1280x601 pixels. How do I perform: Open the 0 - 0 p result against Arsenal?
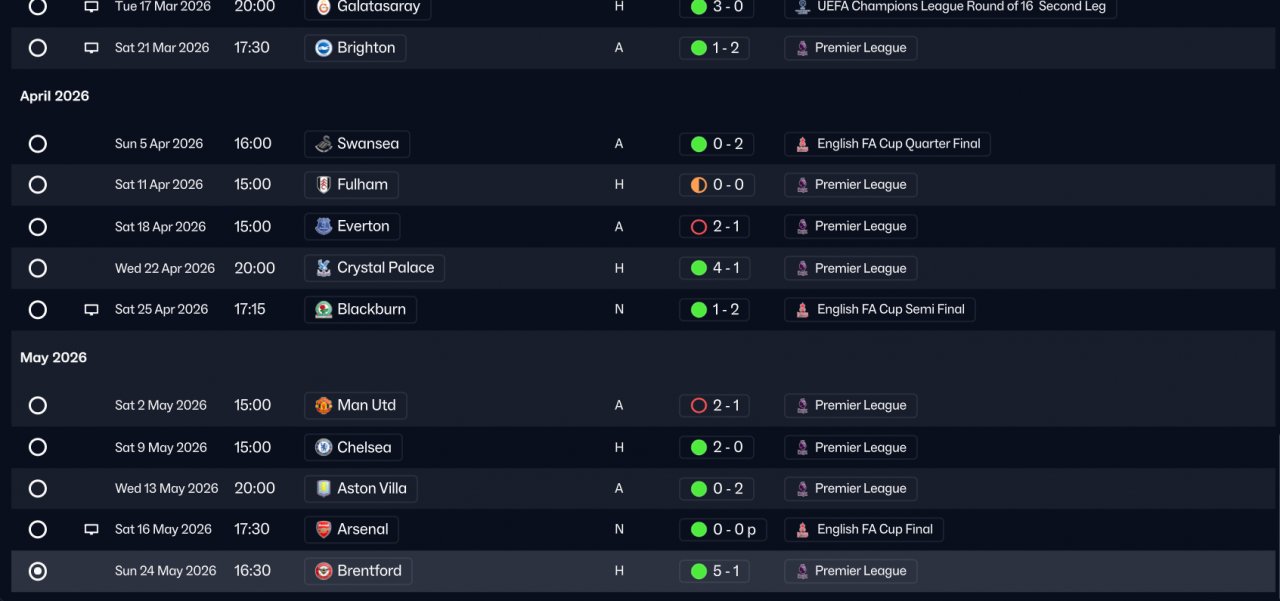coord(723,530)
